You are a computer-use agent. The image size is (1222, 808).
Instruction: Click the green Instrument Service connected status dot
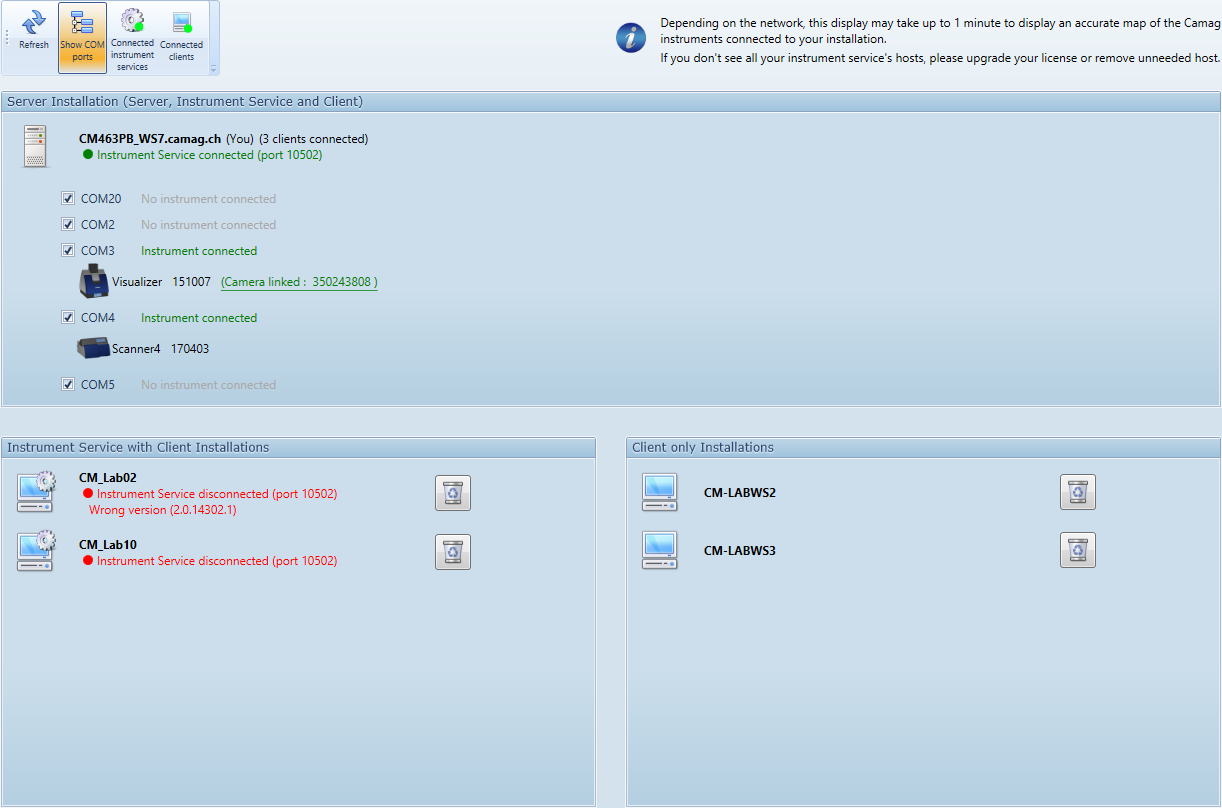click(88, 155)
